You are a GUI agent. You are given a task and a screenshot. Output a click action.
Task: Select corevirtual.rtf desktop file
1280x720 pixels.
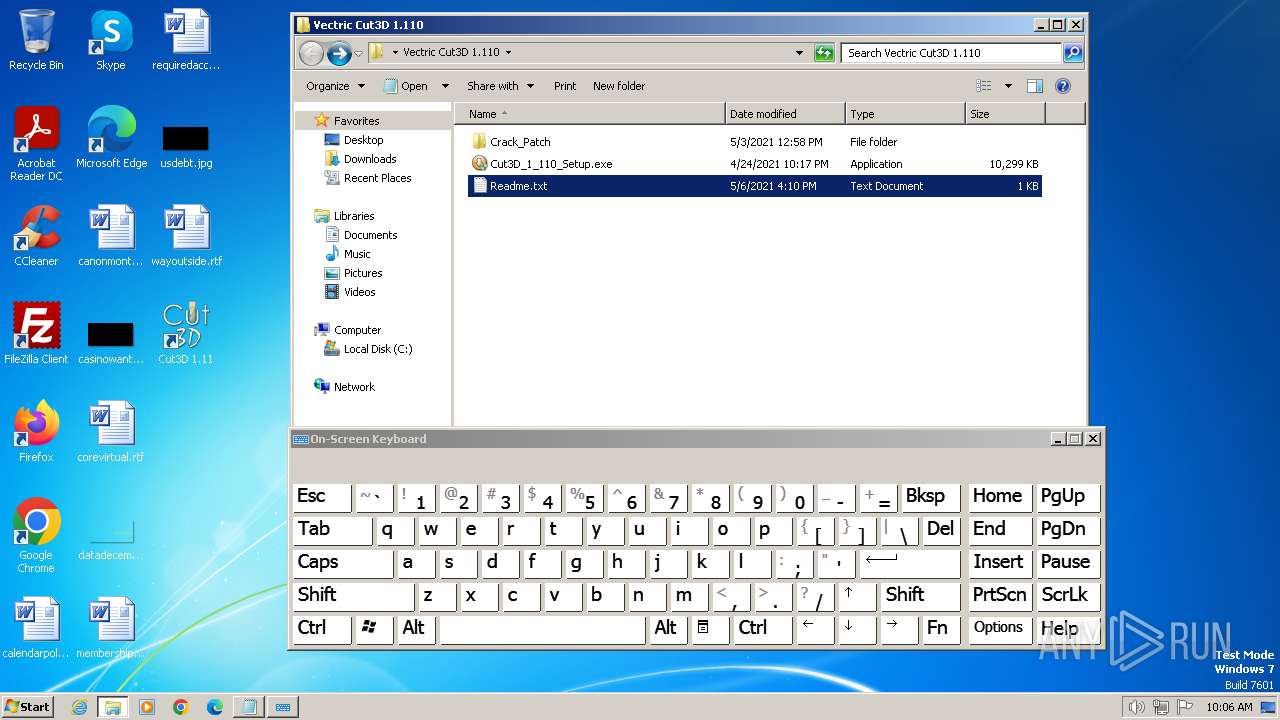pyautogui.click(x=111, y=432)
